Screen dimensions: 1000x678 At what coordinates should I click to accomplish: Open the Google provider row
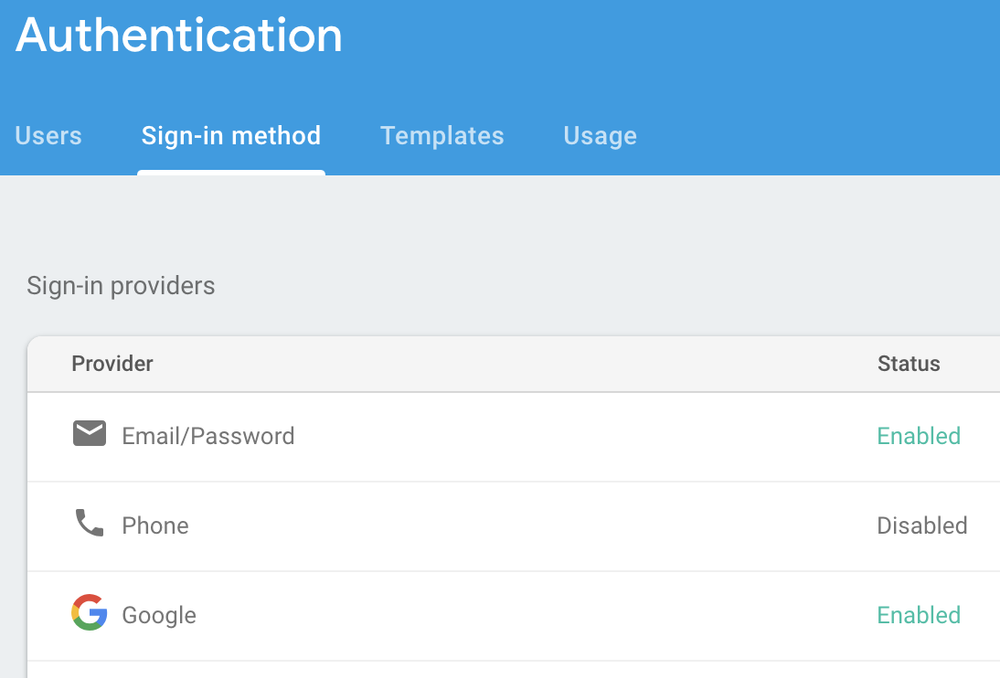click(x=513, y=616)
